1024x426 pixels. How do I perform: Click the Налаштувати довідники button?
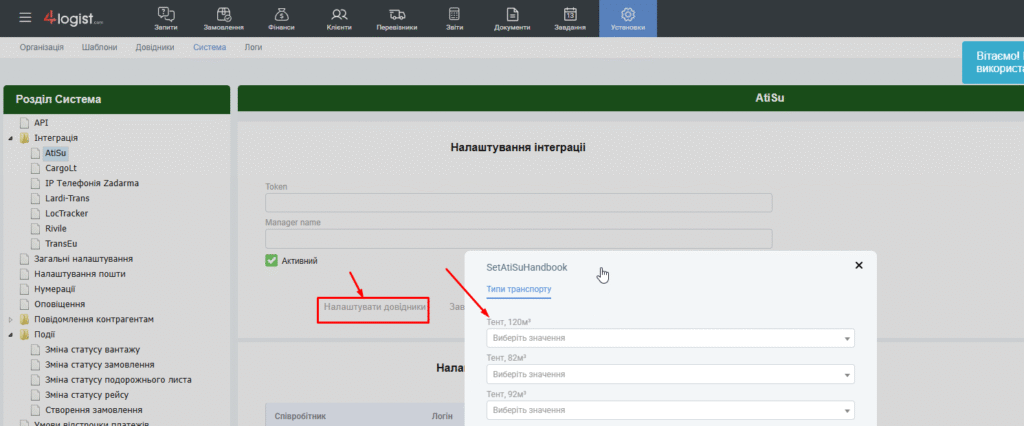[x=376, y=306]
